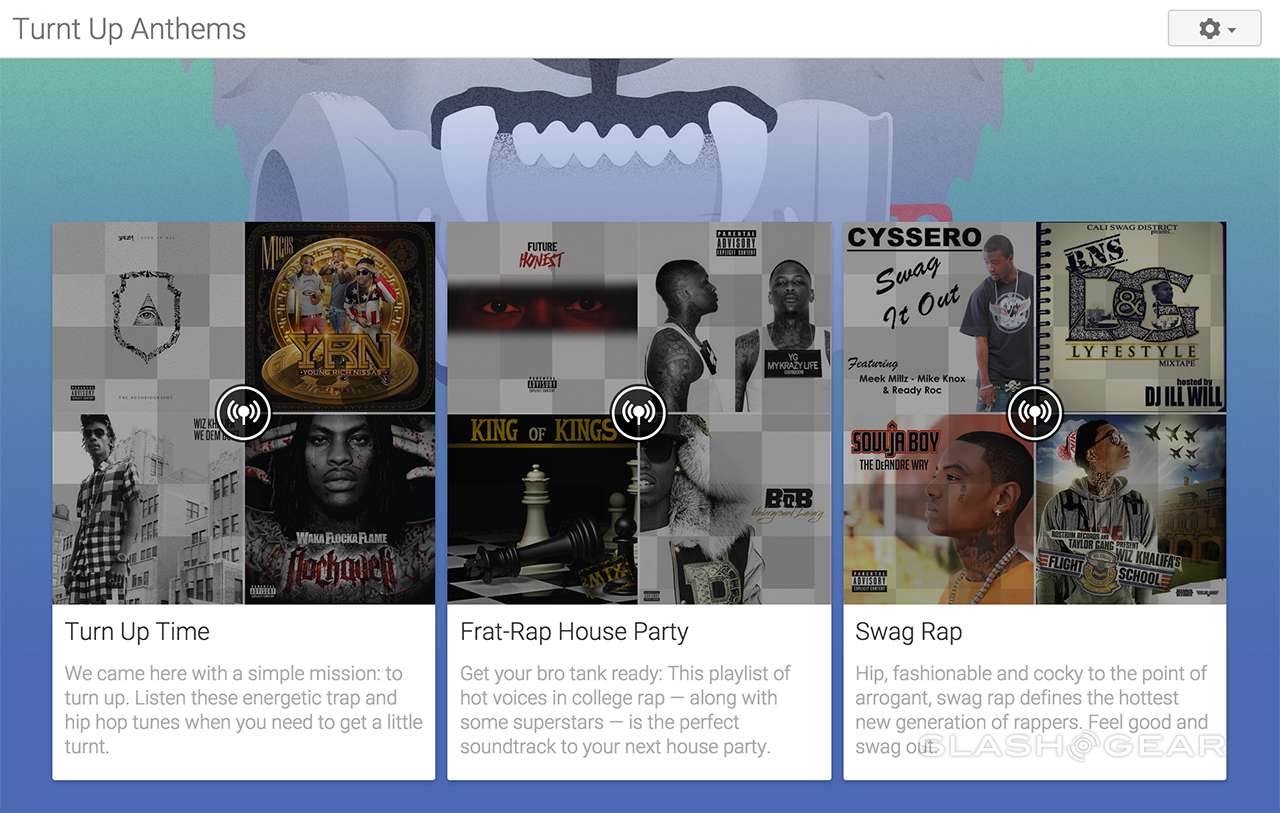Select the Future Honest album cover
This screenshot has height=813, width=1280.
click(x=543, y=317)
